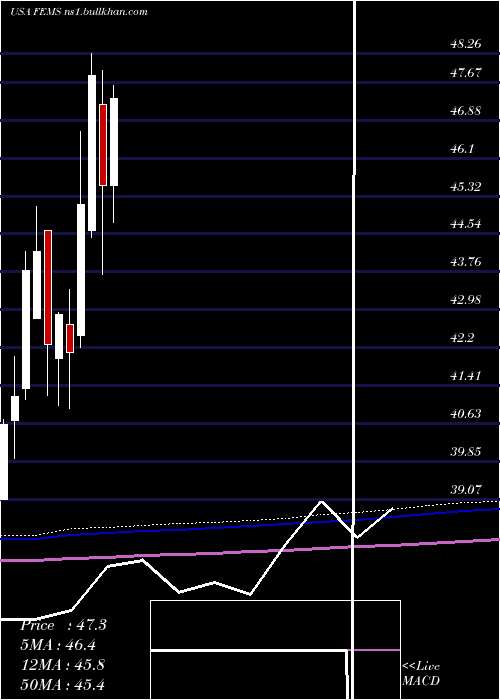500x700 pixels.
Task: Click the Price : 47.3 readout
Action: [x=63, y=625]
